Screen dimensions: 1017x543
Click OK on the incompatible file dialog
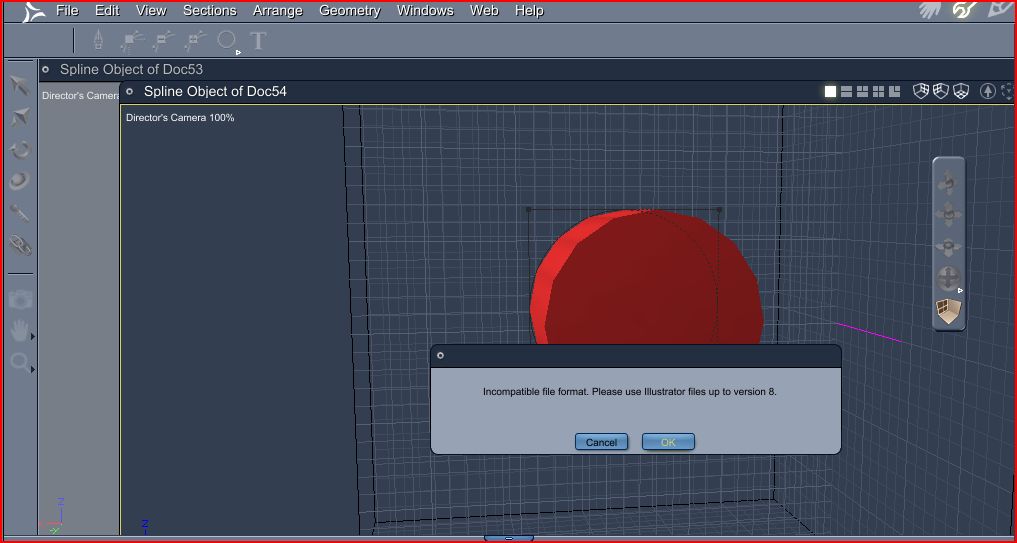click(x=668, y=442)
